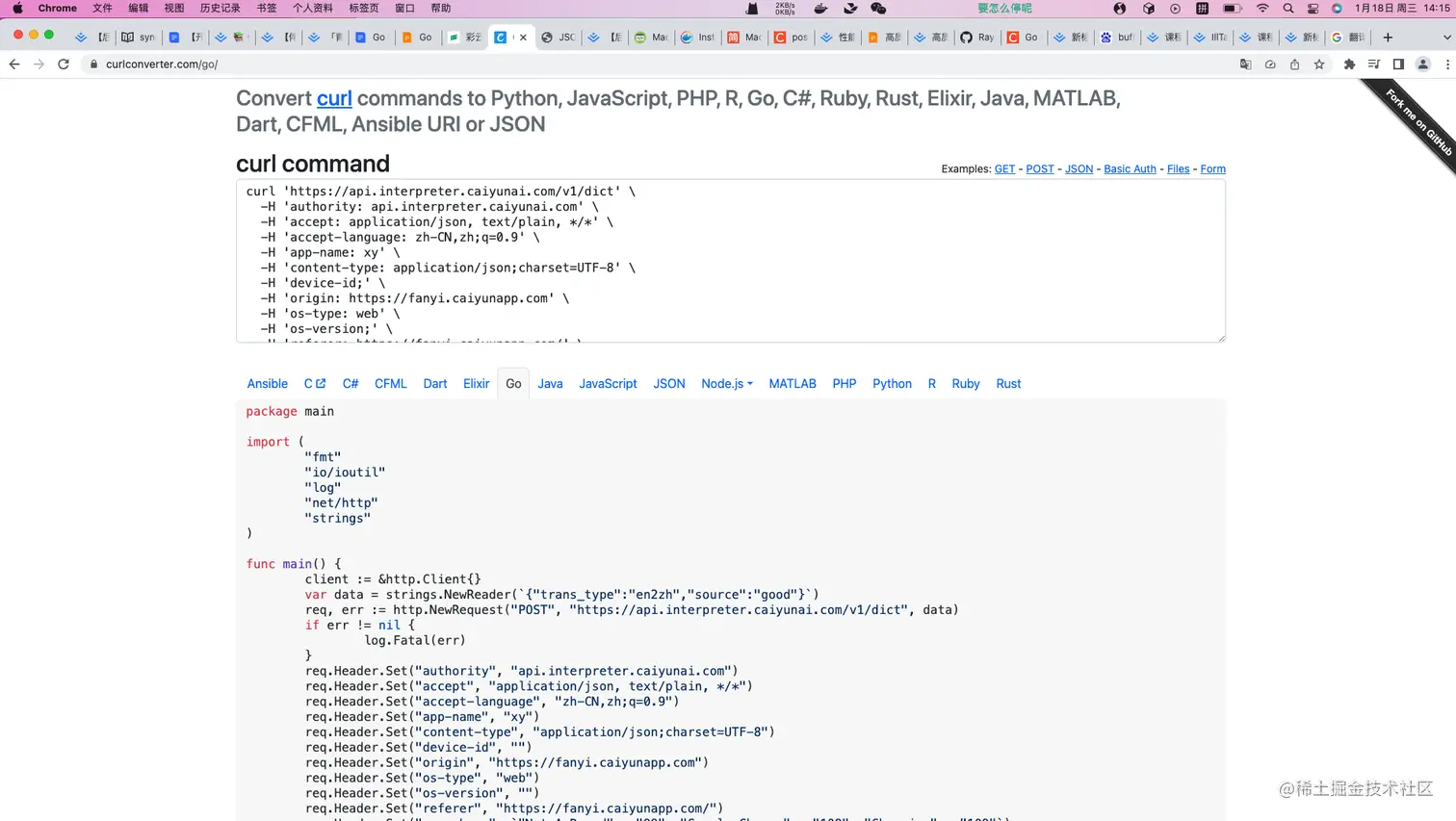The height and width of the screenshot is (821, 1456).
Task: Close the active curlconverter tab
Action: tap(523, 38)
